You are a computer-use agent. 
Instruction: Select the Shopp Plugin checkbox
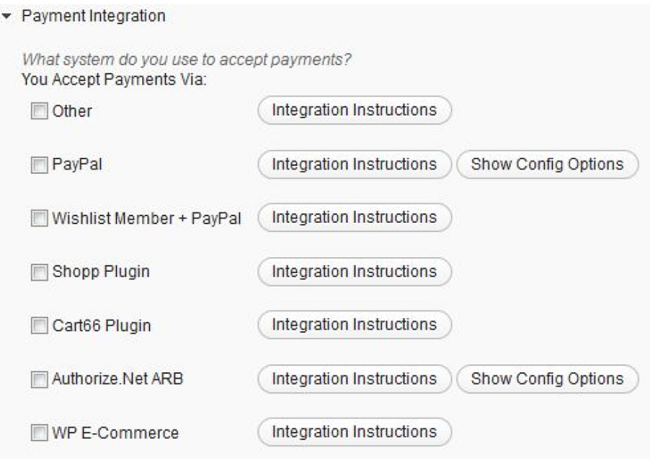tap(39, 272)
